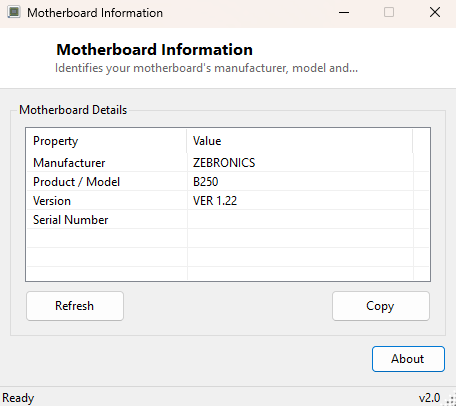The height and width of the screenshot is (406, 456).
Task: Select the Product / Model row
Action: [227, 182]
